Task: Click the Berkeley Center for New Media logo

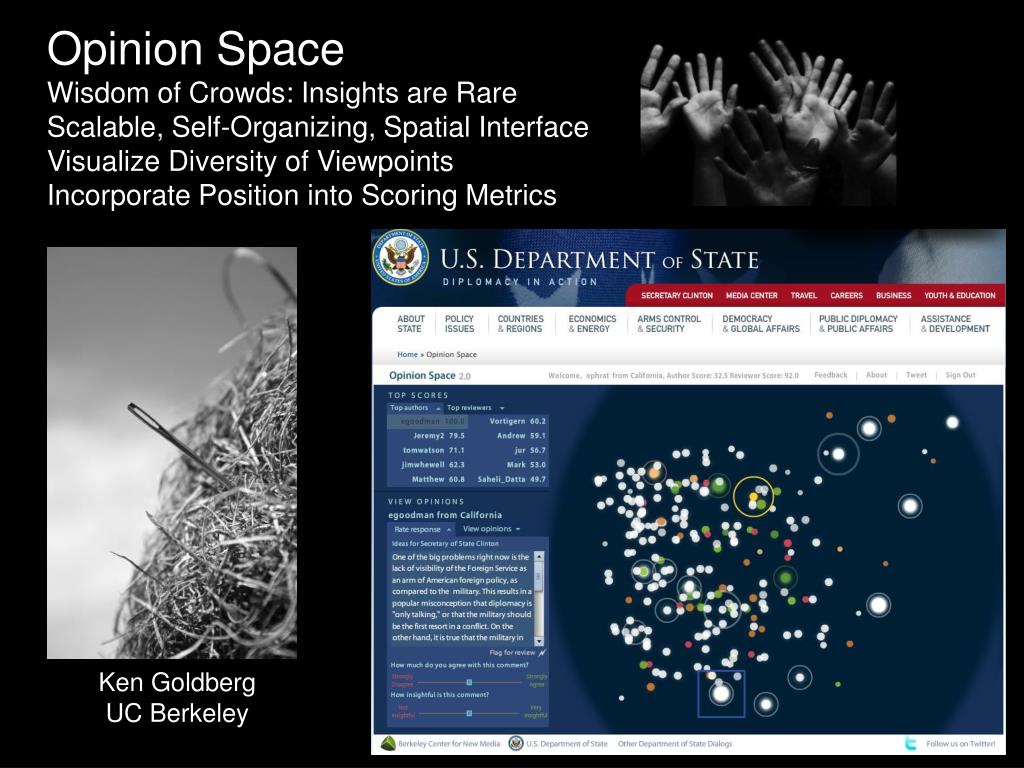Action: click(389, 743)
